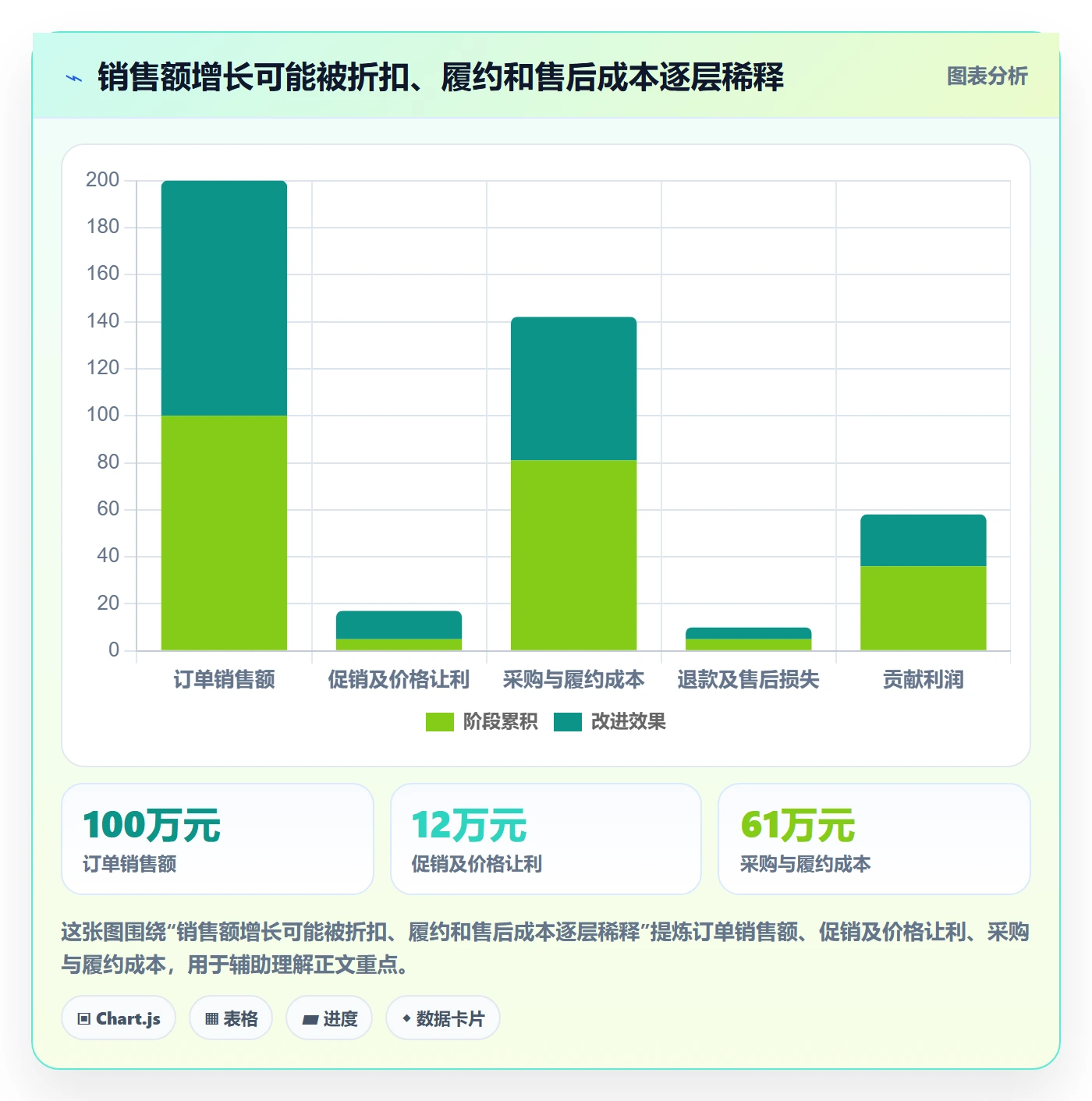Click the 促销及价格让利 x-axis label
The width and height of the screenshot is (1092, 1101).
pyautogui.click(x=399, y=680)
